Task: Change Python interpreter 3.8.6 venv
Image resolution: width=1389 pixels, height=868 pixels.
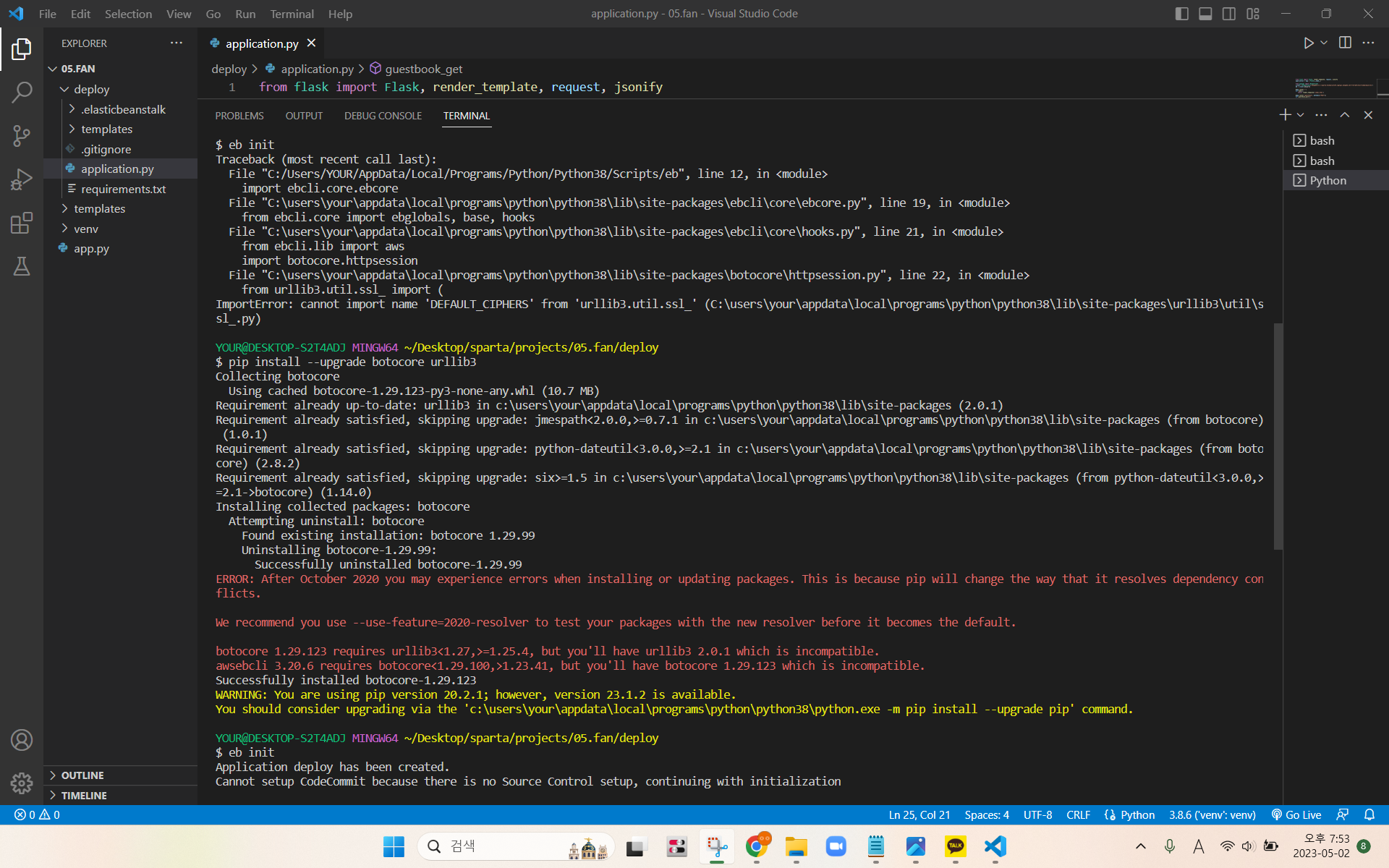Action: pos(1212,814)
